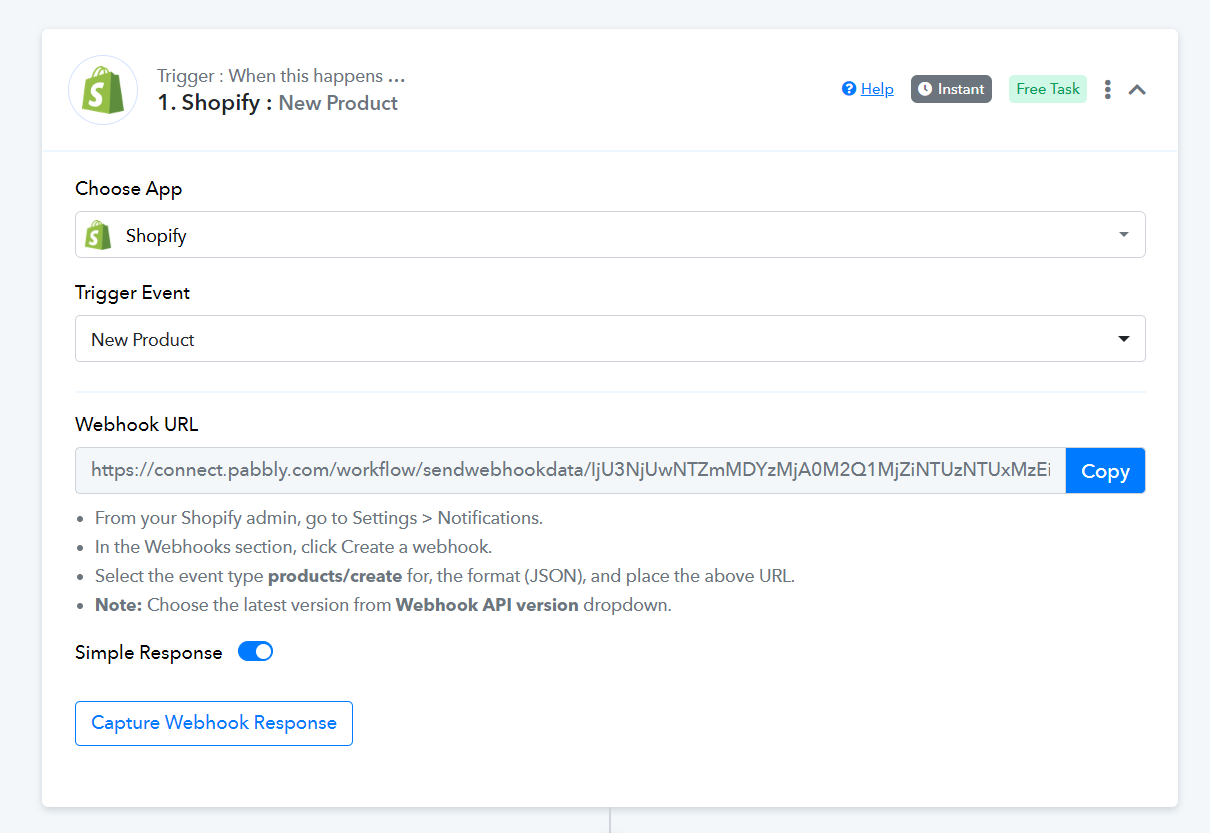Open the three-dot step options menu
Image resolution: width=1210 pixels, height=833 pixels.
tap(1108, 89)
